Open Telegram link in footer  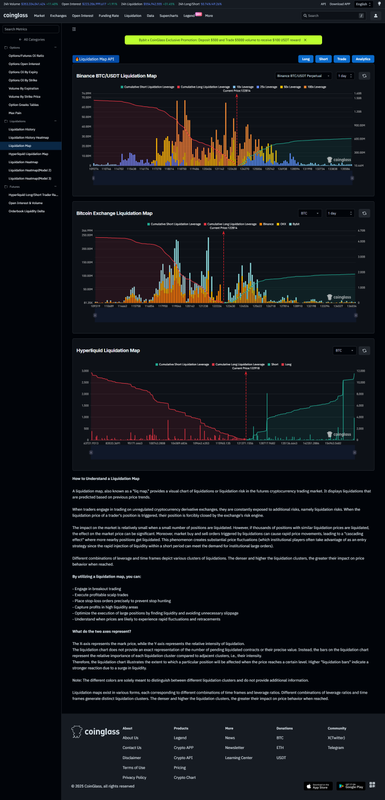point(336,748)
